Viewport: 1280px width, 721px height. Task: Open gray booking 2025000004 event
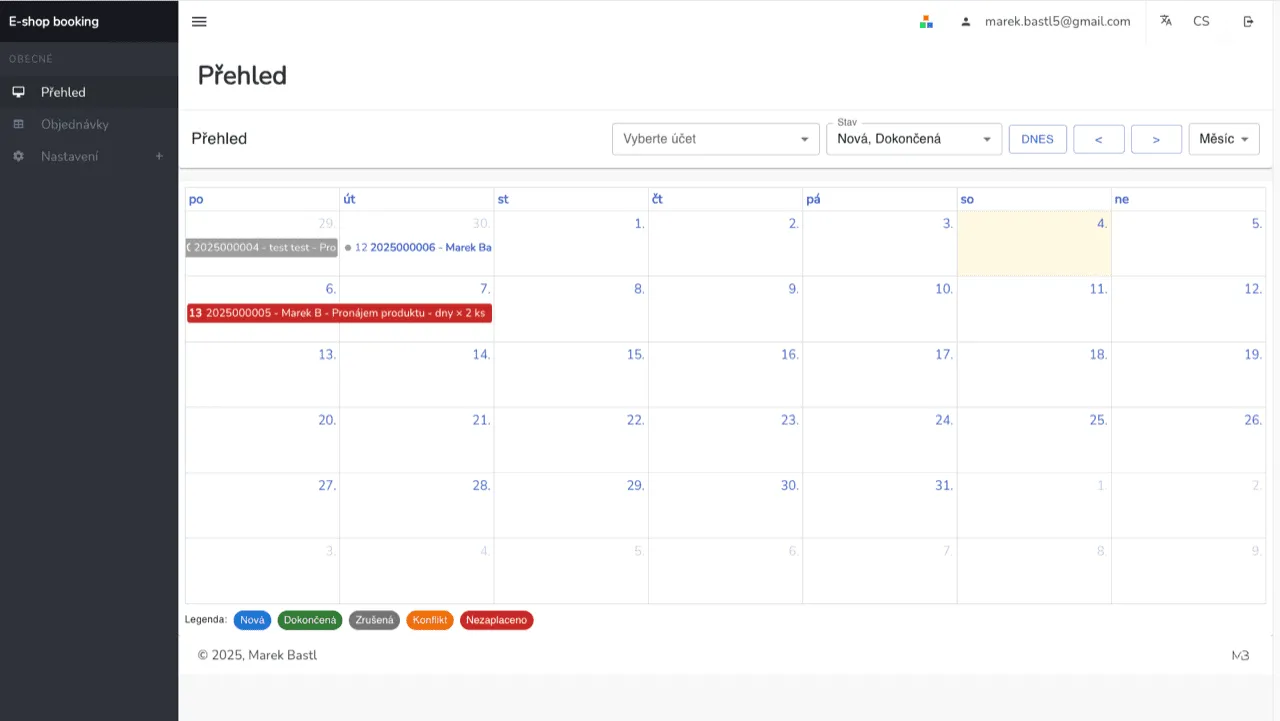pyautogui.click(x=262, y=247)
